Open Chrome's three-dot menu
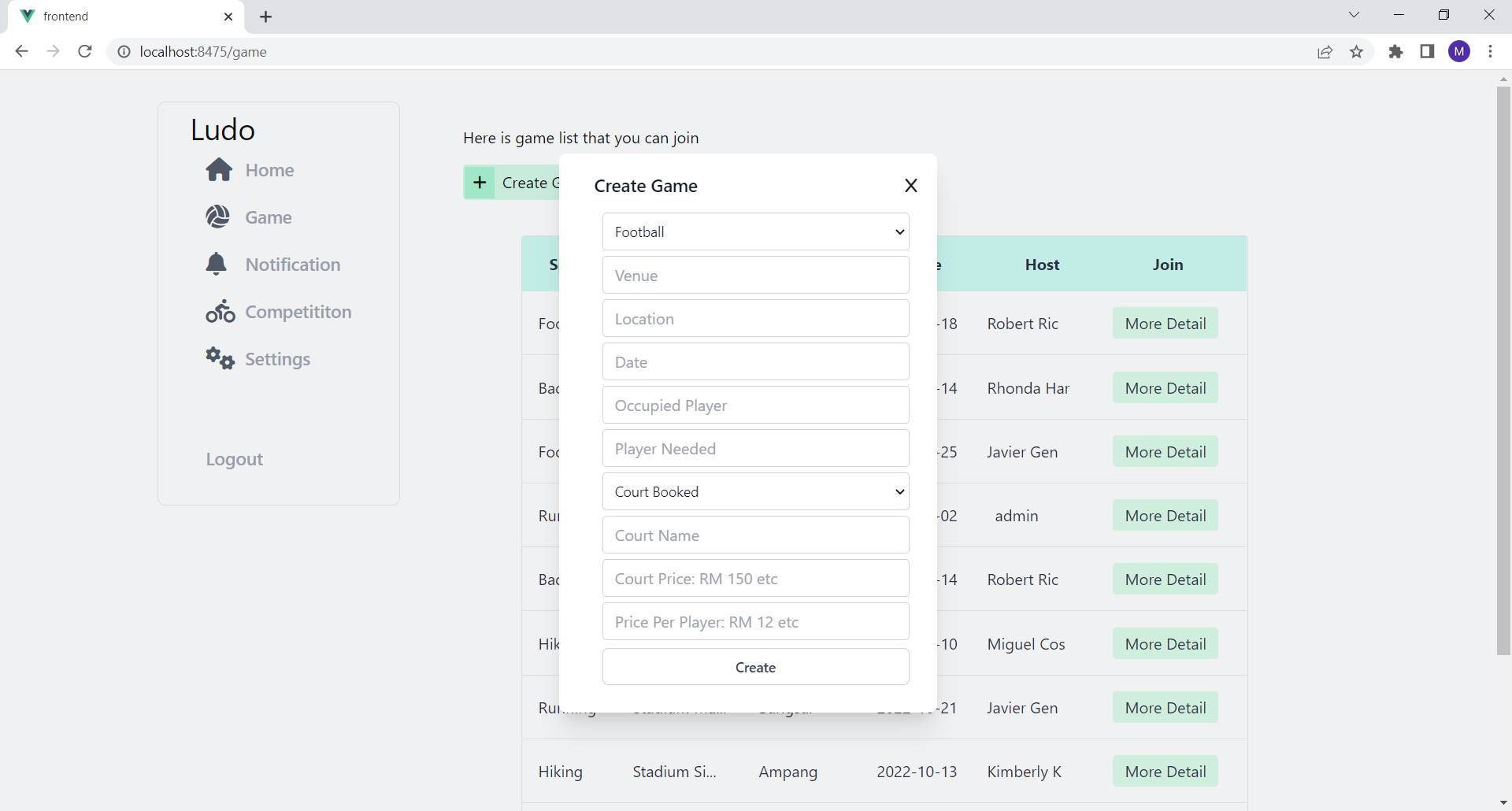This screenshot has height=811, width=1512. [x=1492, y=51]
